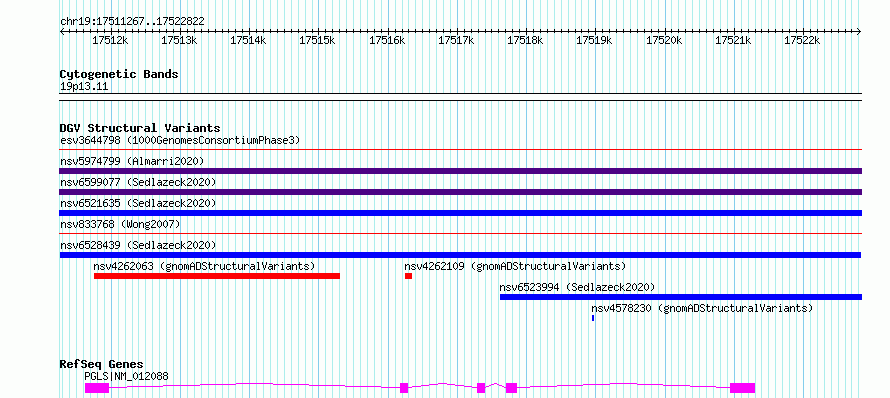Click the blue bar under nsv6523994
Image resolution: width=890 pixels, height=398 pixels.
tap(681, 297)
